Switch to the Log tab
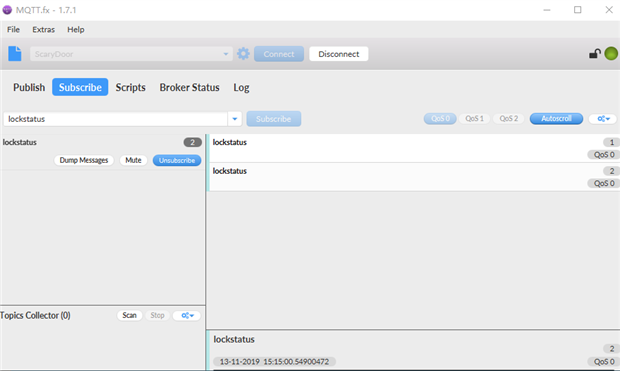620x371 pixels. click(x=241, y=87)
